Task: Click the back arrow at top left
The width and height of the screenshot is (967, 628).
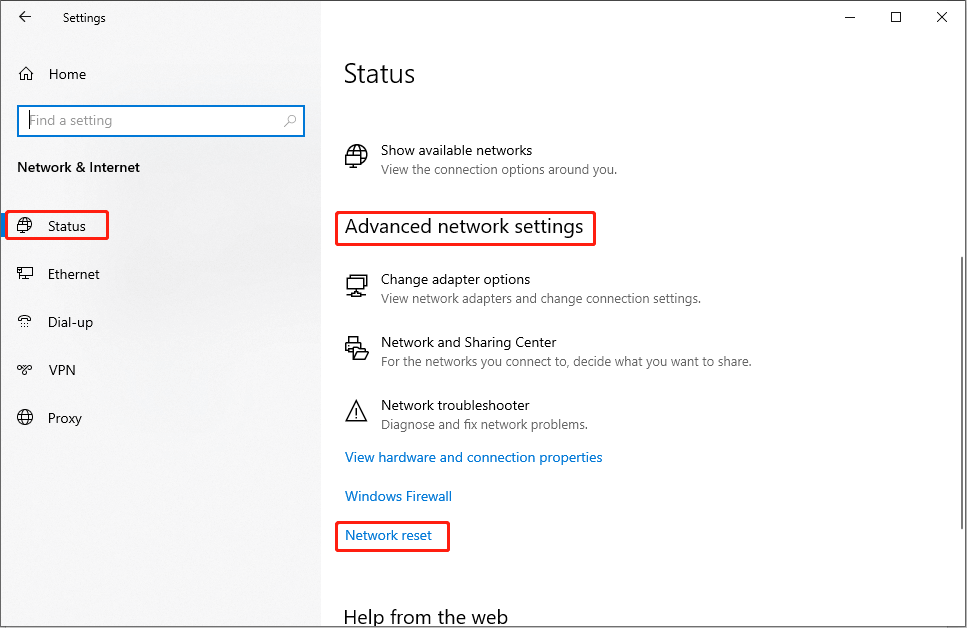Action: point(24,17)
